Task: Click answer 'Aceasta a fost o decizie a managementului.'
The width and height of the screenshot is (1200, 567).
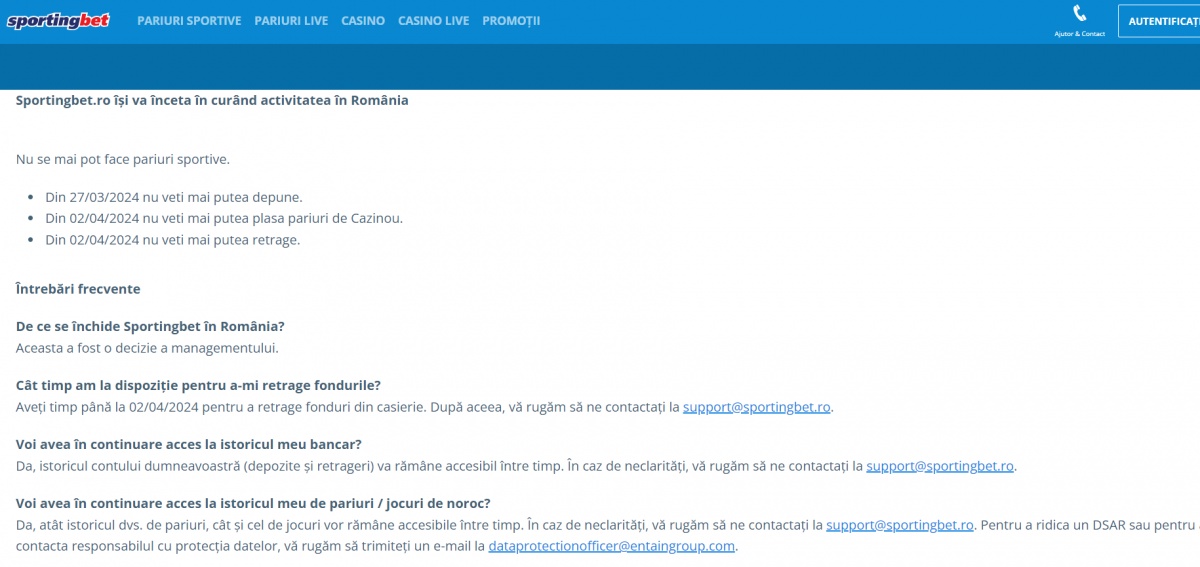Action: [147, 348]
